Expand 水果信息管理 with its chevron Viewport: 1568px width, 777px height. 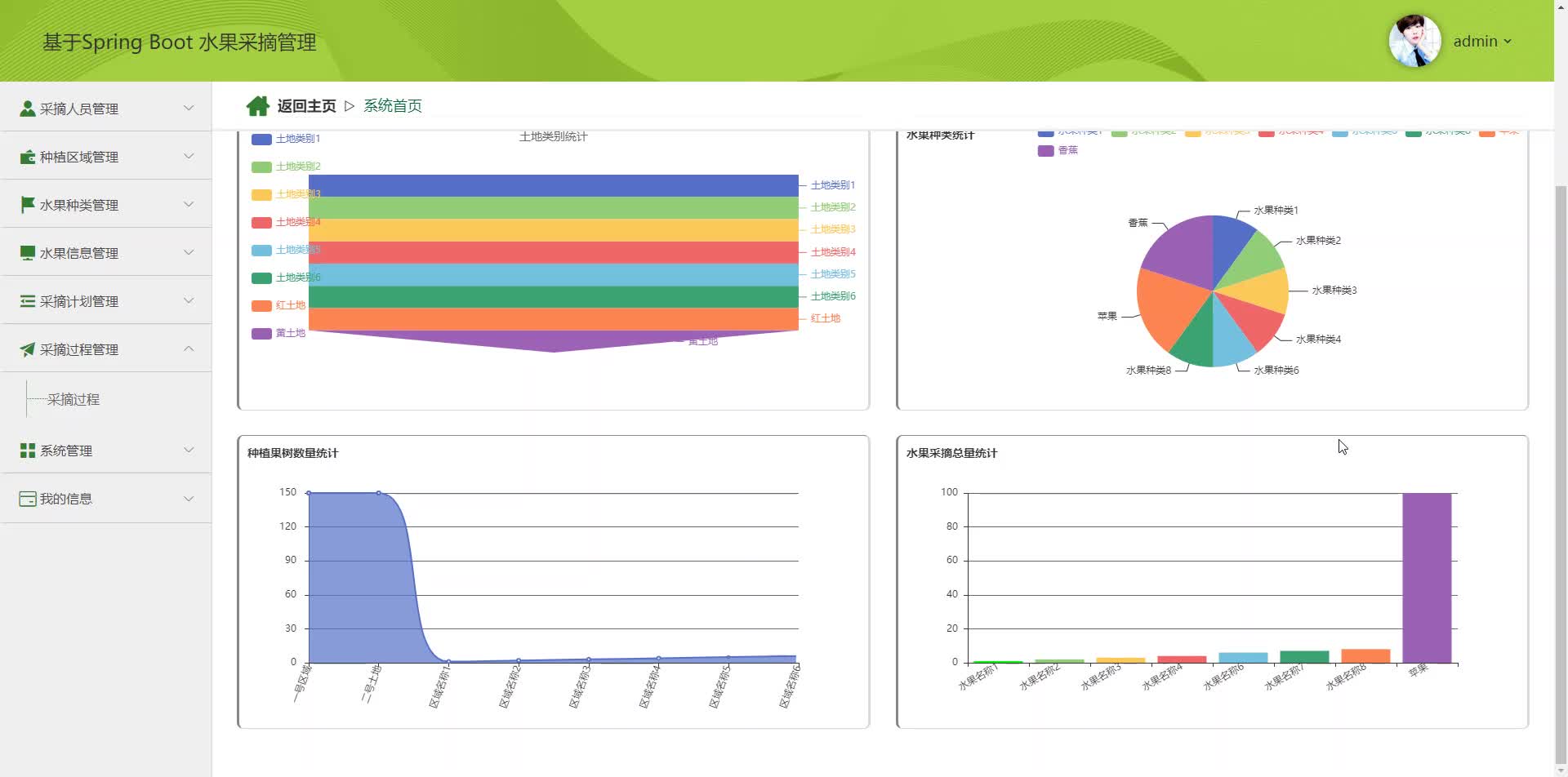pyautogui.click(x=189, y=252)
